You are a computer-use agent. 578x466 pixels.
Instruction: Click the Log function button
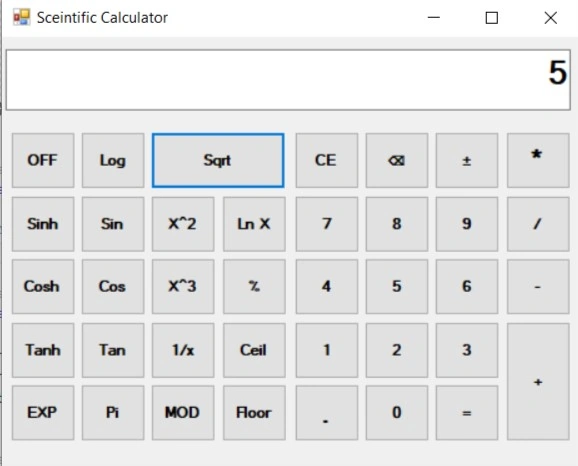[113, 160]
